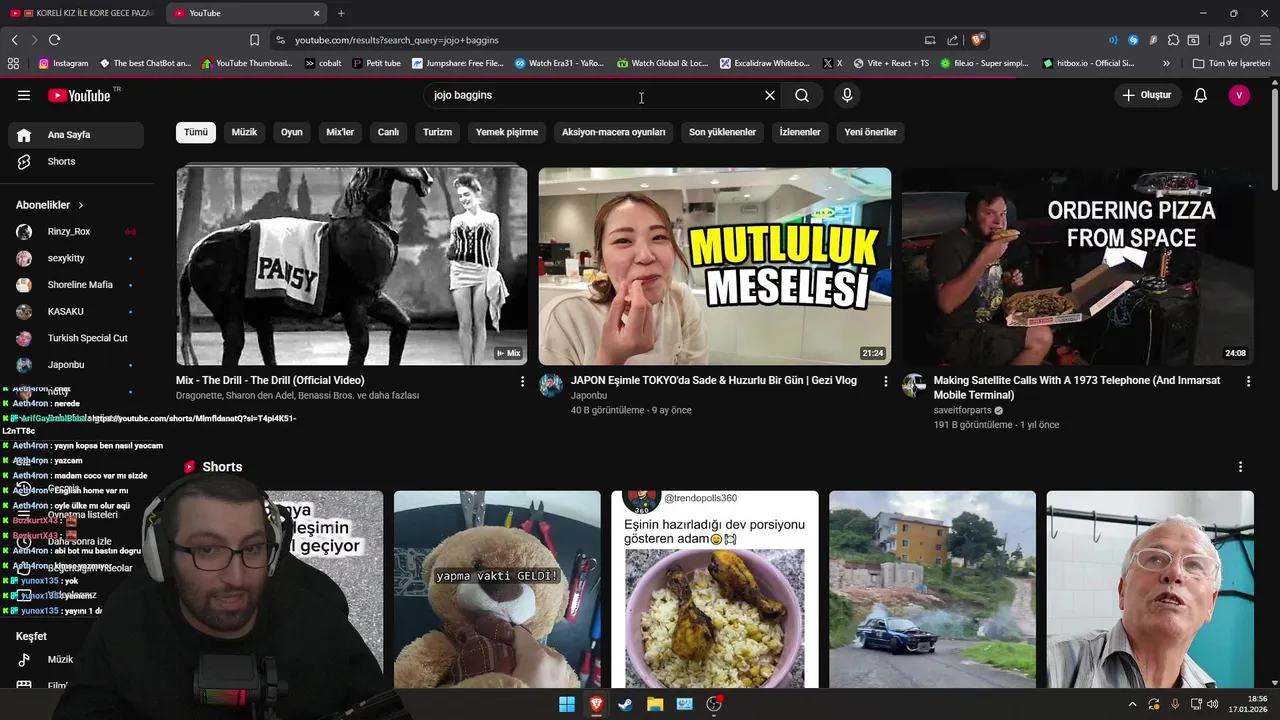The image size is (1280, 720).
Task: Click the Making Satellite Calls video title
Action: 1077,388
